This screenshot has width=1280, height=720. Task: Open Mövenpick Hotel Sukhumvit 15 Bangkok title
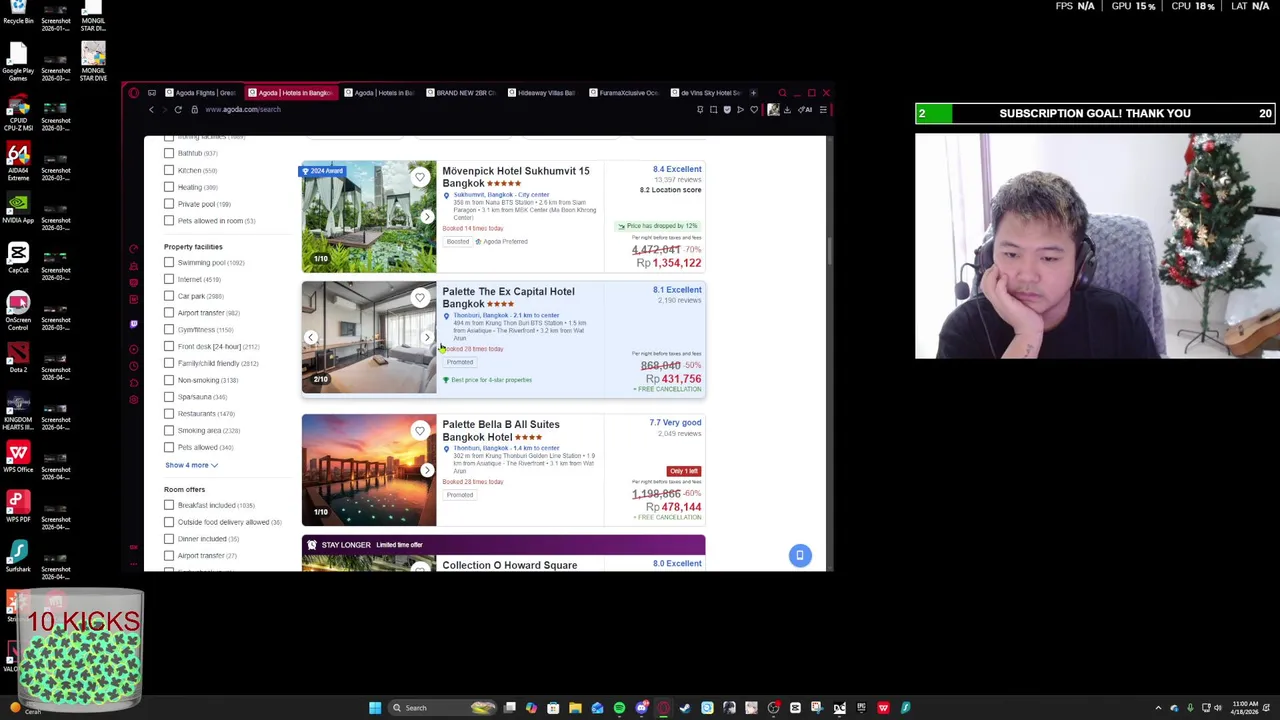tap(516, 177)
